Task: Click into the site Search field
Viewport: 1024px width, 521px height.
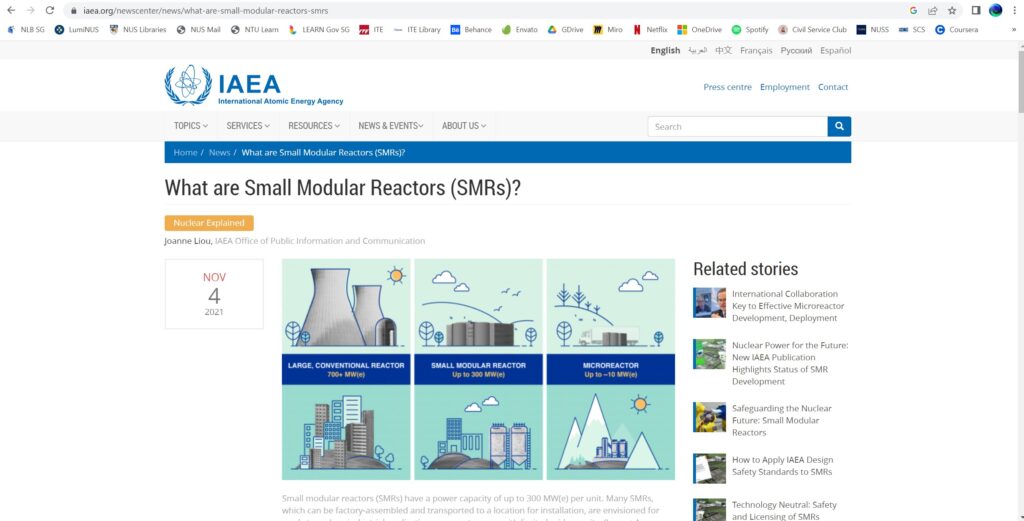Action: [x=737, y=127]
